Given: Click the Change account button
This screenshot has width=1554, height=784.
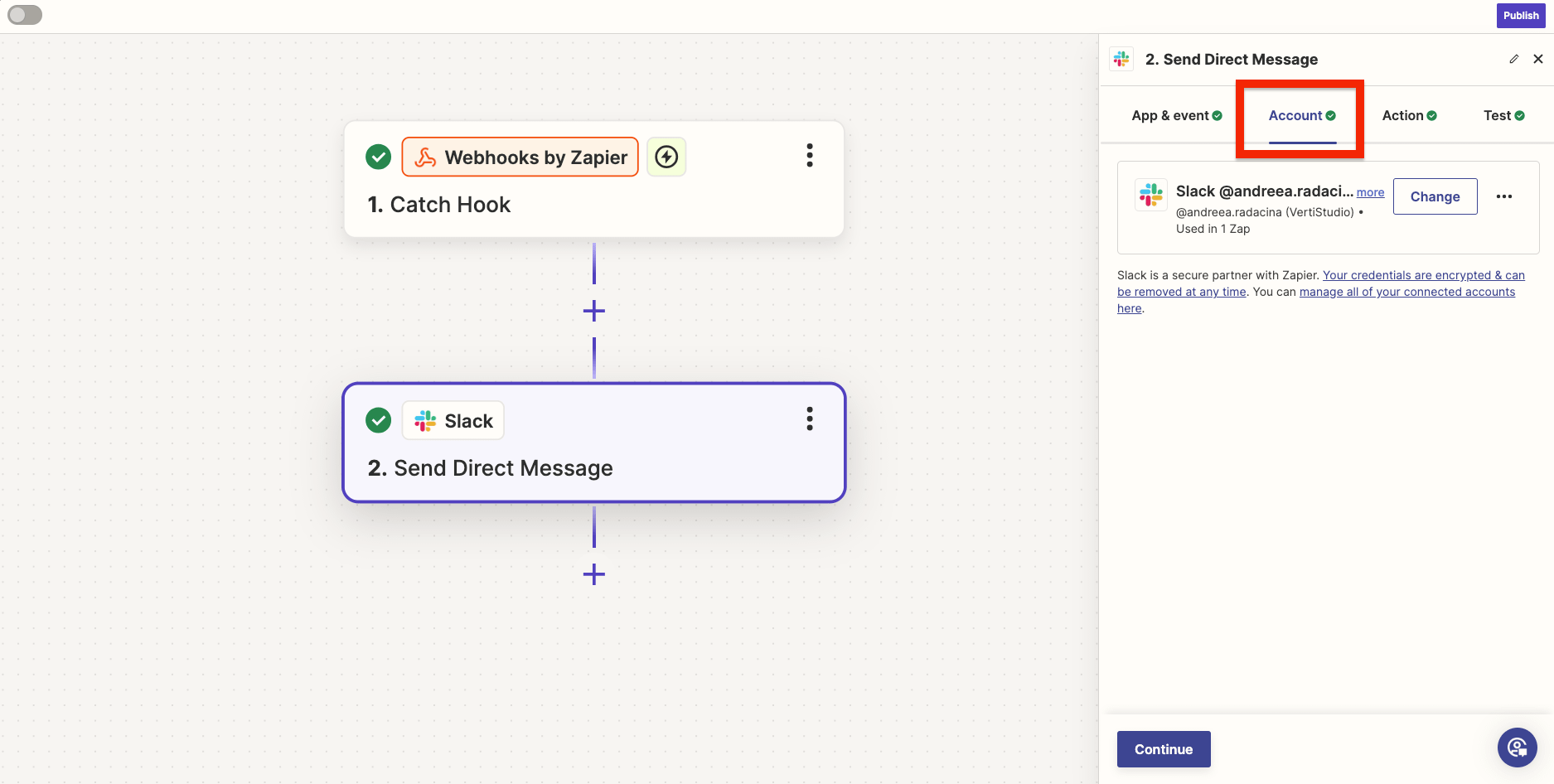Looking at the screenshot, I should [x=1435, y=196].
